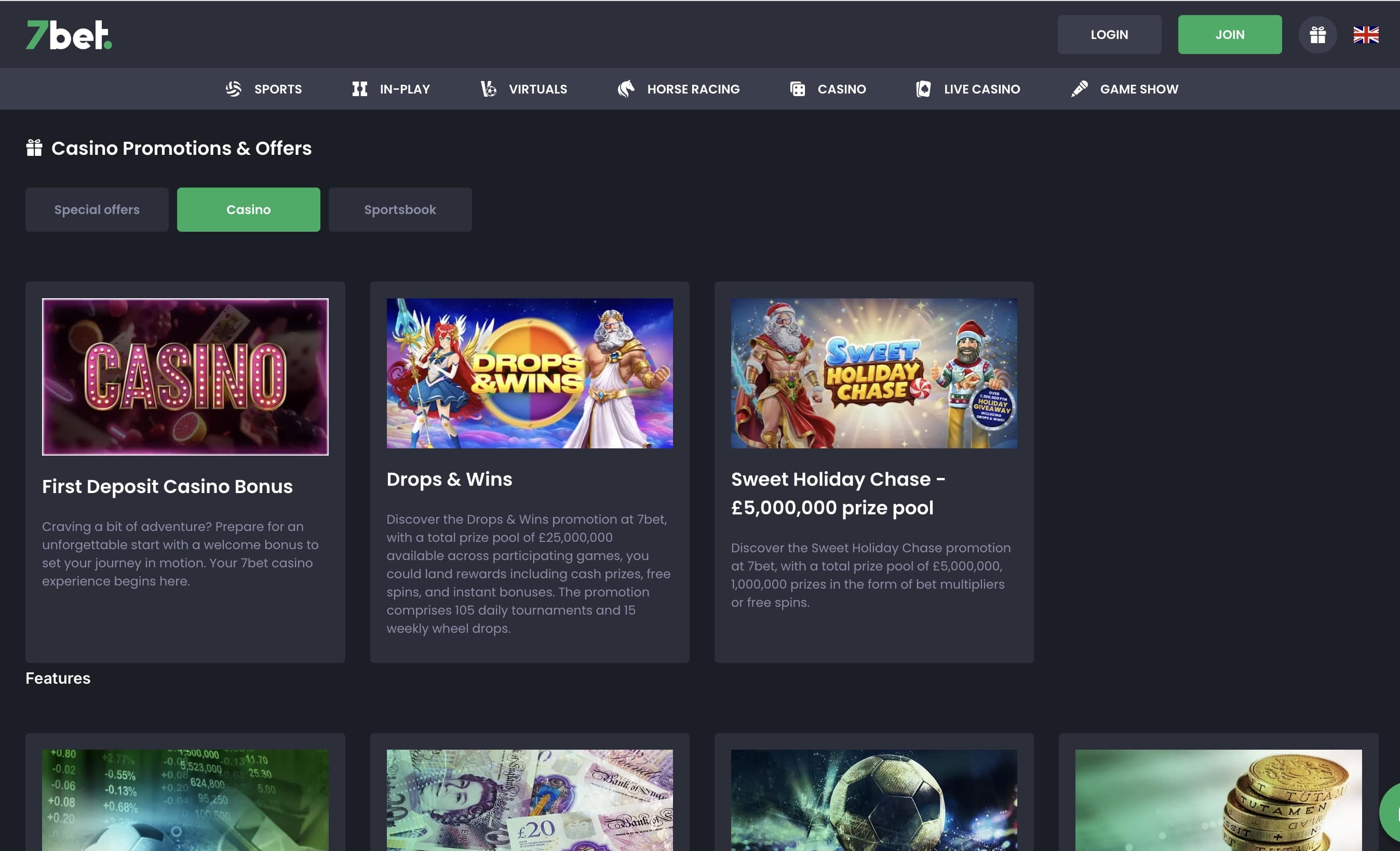Click the gift icon beside Casino Promotions heading
This screenshot has height=851, width=1400.
tap(34, 148)
